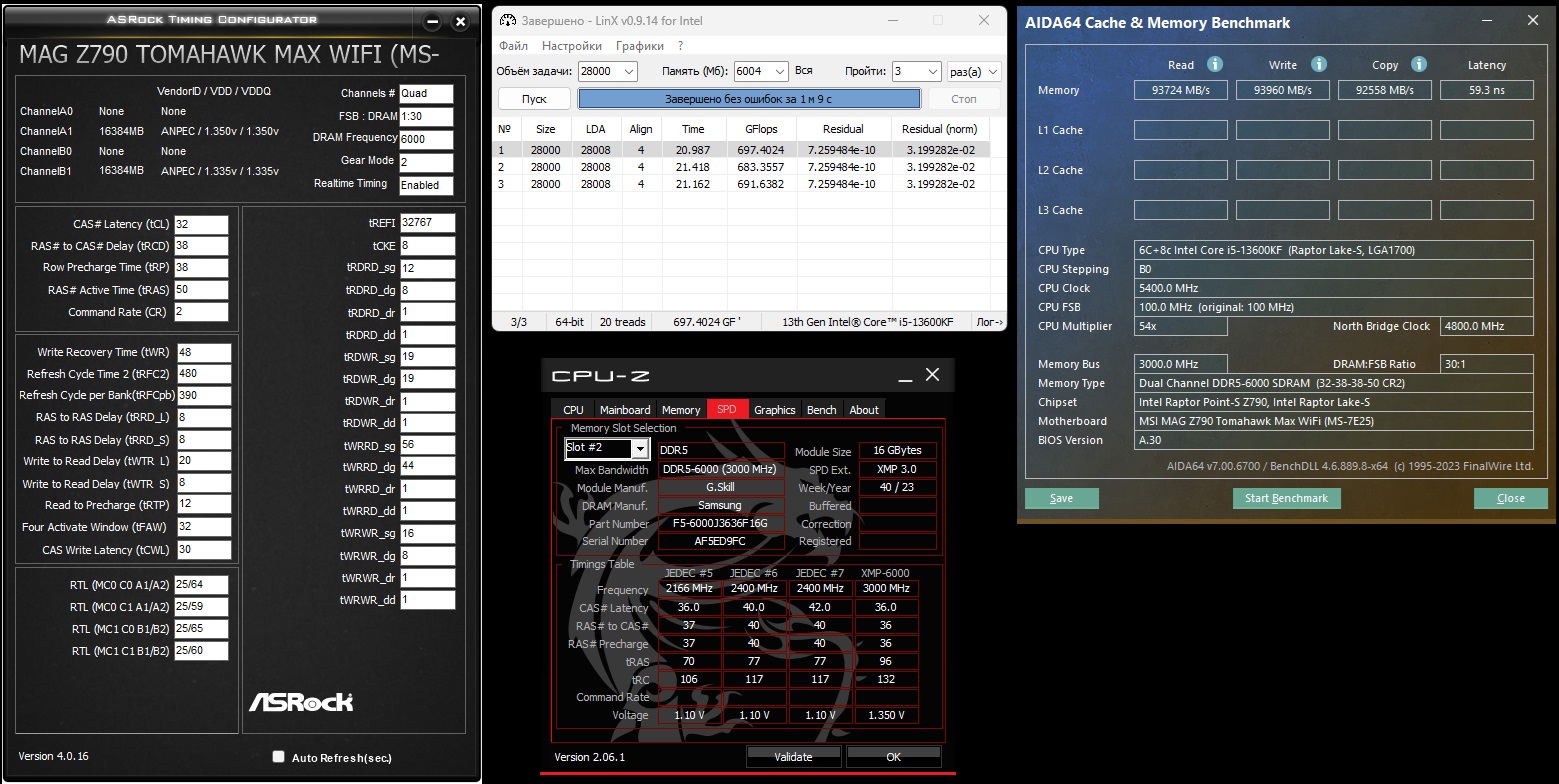Open the Bench tab in CPU-Z
The height and width of the screenshot is (784, 1559).
coord(822,409)
